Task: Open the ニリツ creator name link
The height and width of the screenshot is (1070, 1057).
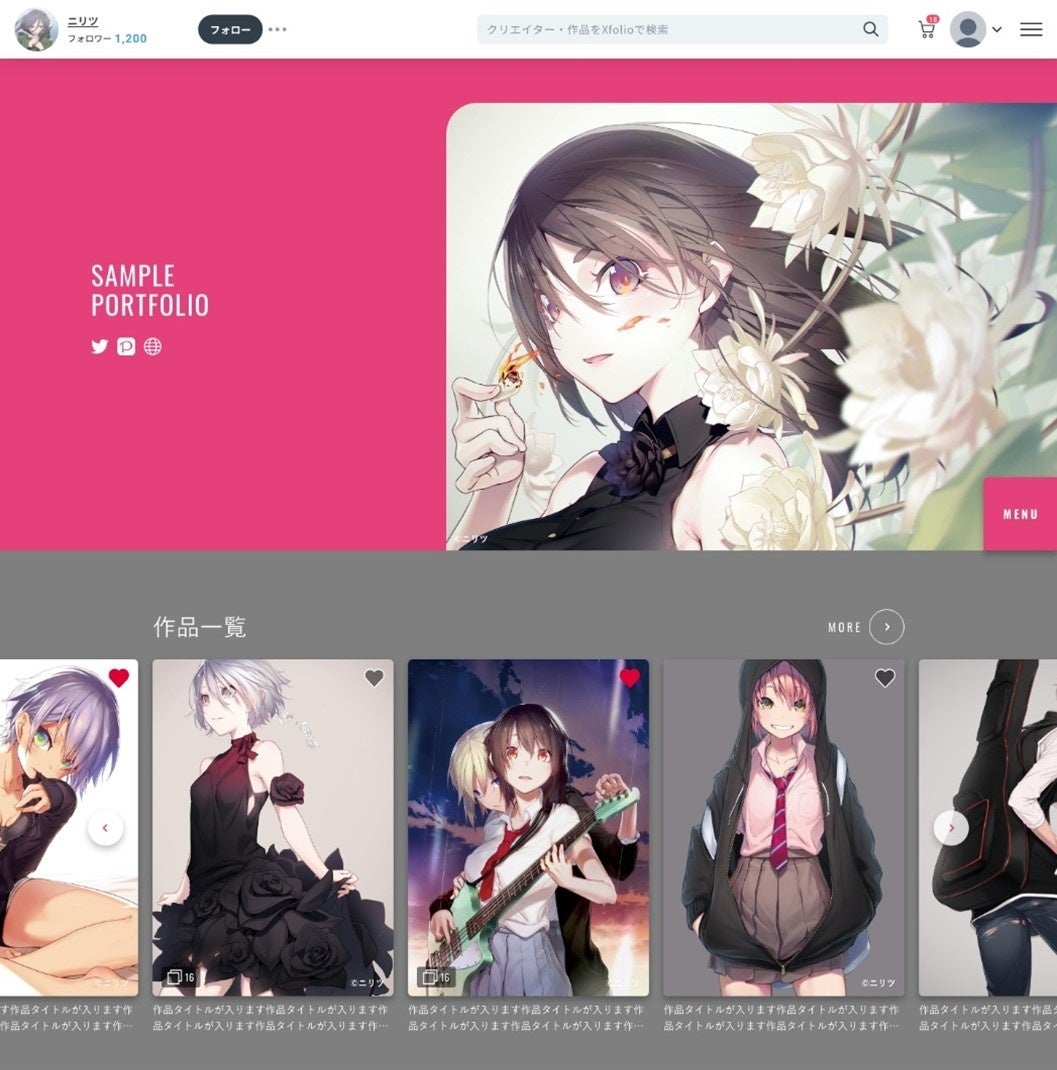Action: (x=83, y=22)
